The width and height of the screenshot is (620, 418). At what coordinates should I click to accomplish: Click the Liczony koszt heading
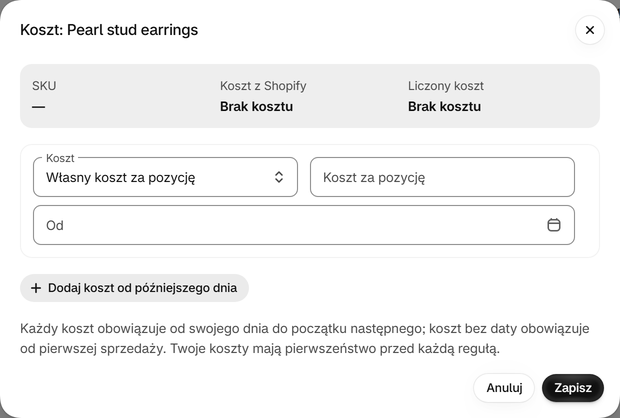[x=446, y=86]
